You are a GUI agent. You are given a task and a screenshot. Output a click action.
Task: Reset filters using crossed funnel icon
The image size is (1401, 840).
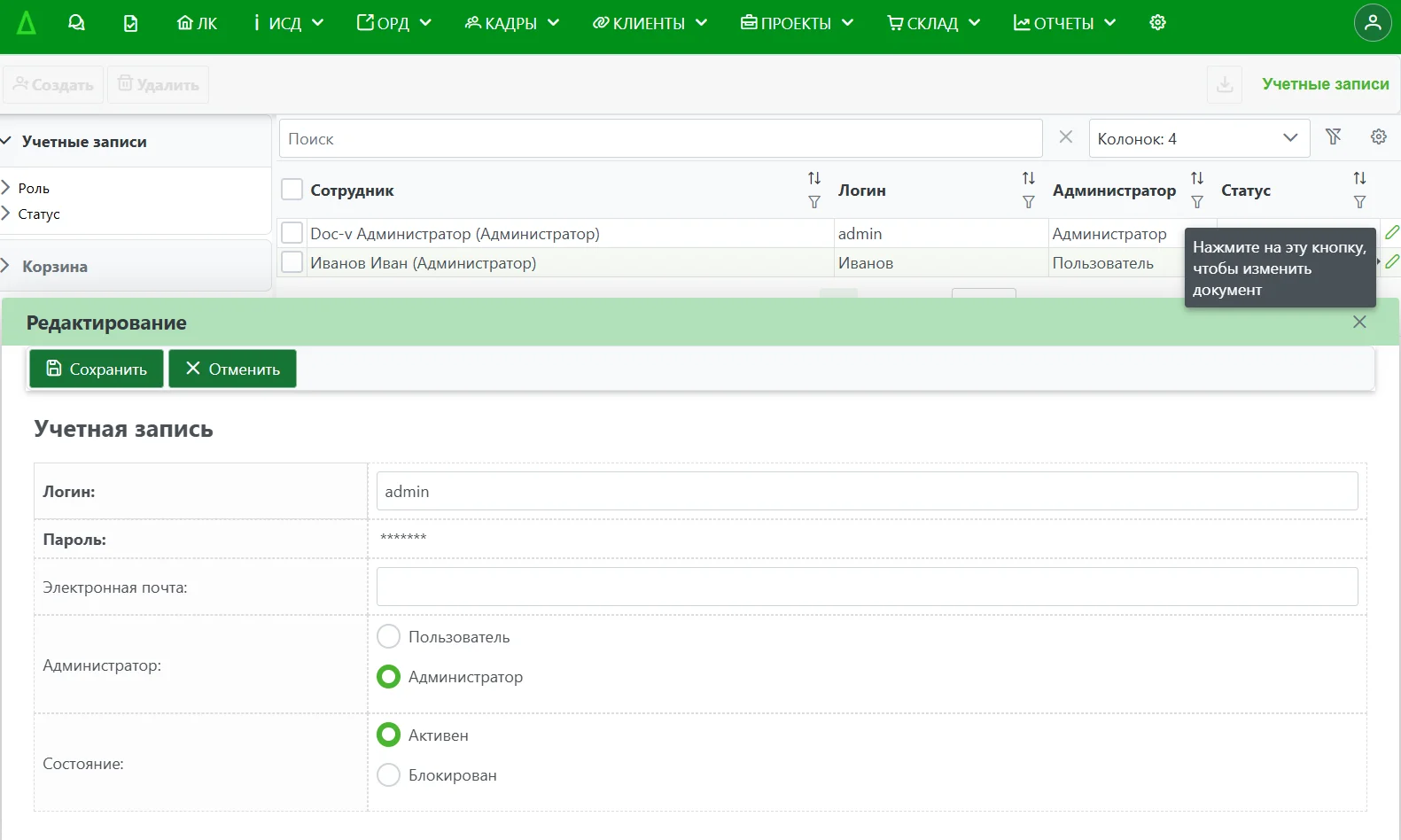point(1334,136)
